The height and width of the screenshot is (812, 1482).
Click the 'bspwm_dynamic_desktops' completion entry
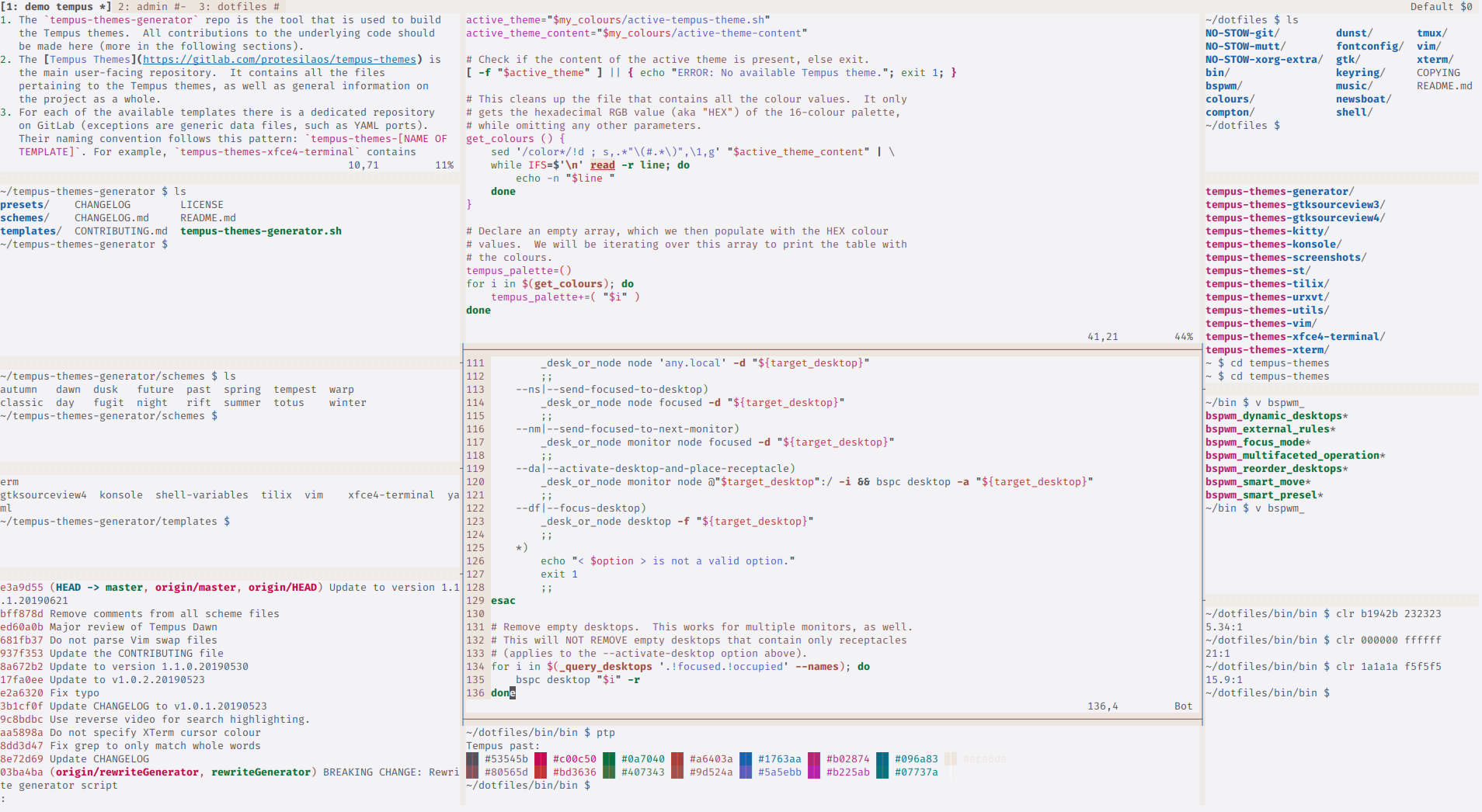coord(1277,416)
